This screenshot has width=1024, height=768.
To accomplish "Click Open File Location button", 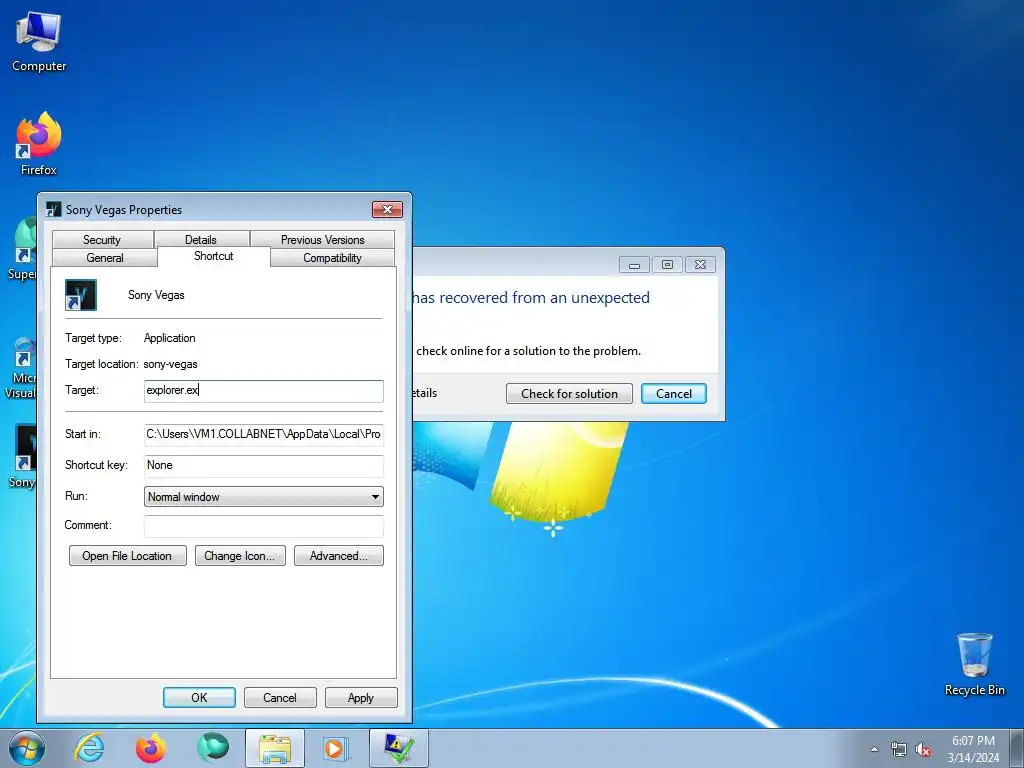I will pos(127,556).
